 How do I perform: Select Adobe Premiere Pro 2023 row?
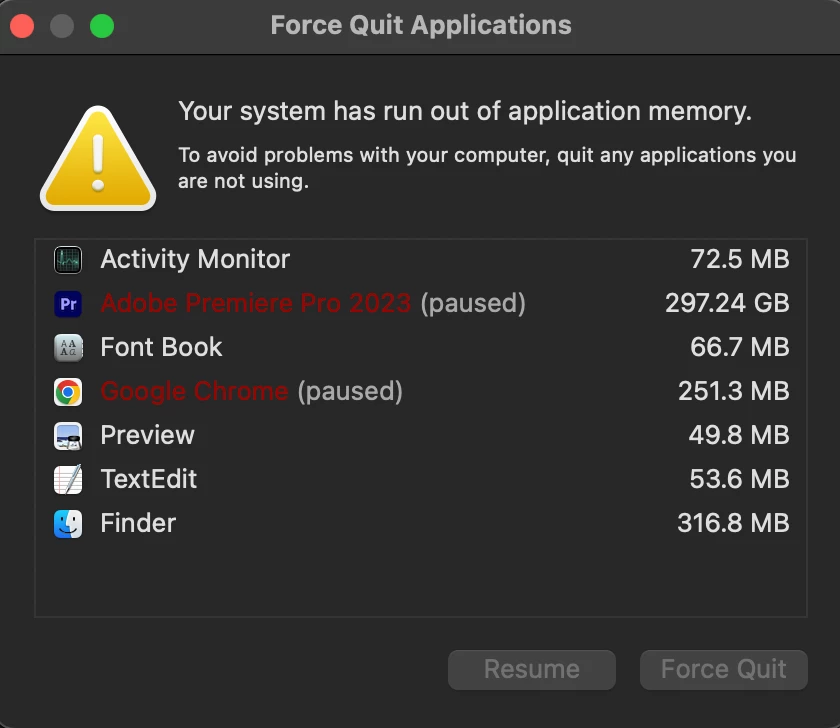click(x=421, y=303)
